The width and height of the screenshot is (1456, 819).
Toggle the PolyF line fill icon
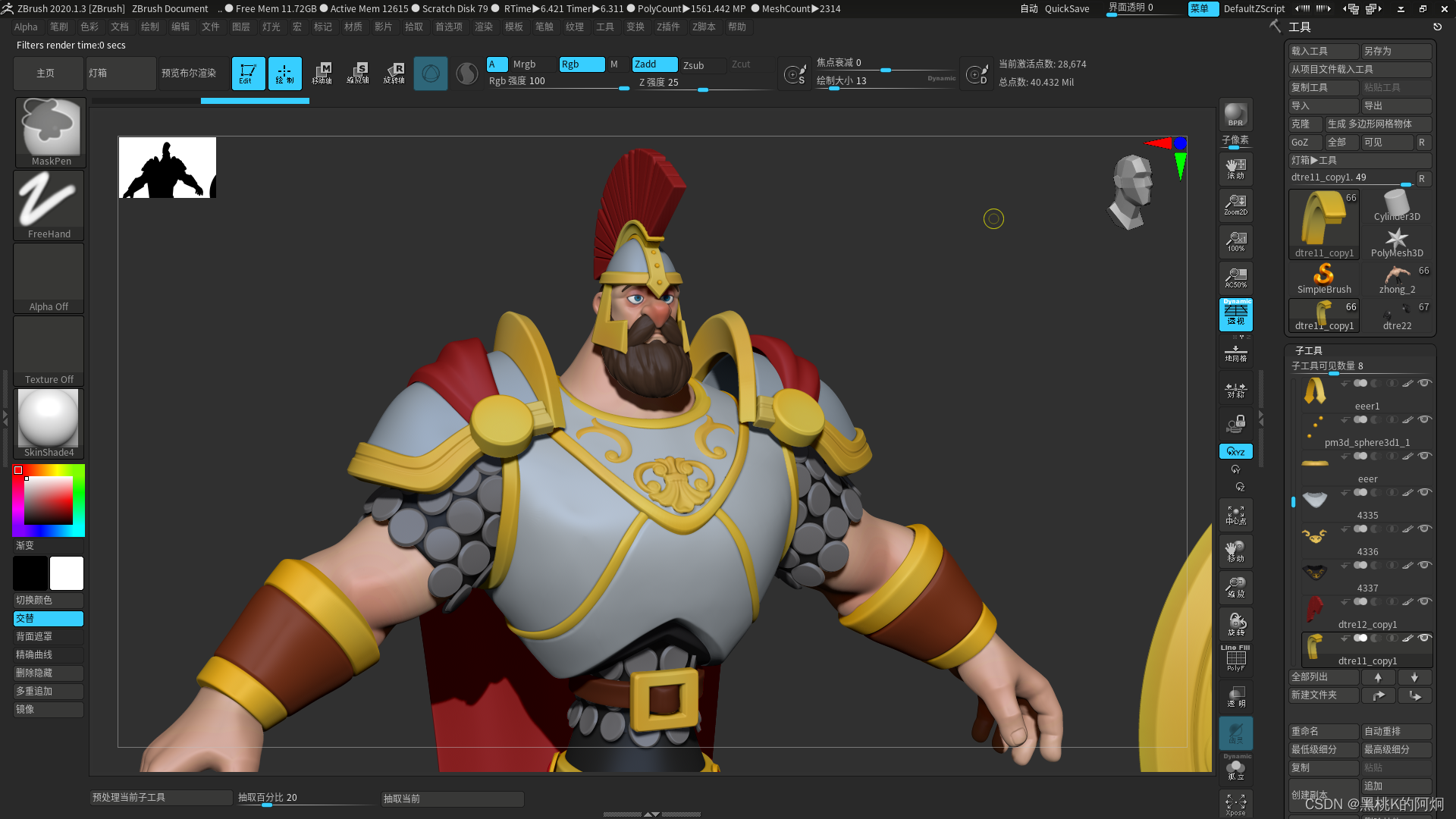click(1235, 658)
